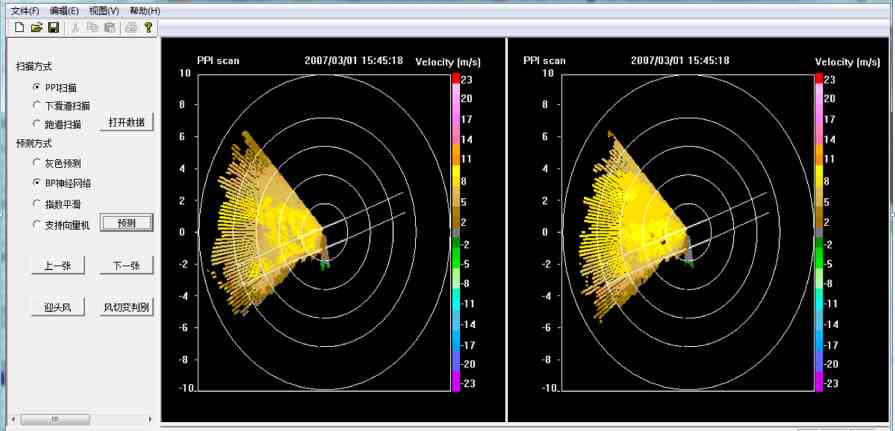Viewport: 895px width, 431px height.
Task: Open the 帮助(H) menu
Action: (144, 10)
